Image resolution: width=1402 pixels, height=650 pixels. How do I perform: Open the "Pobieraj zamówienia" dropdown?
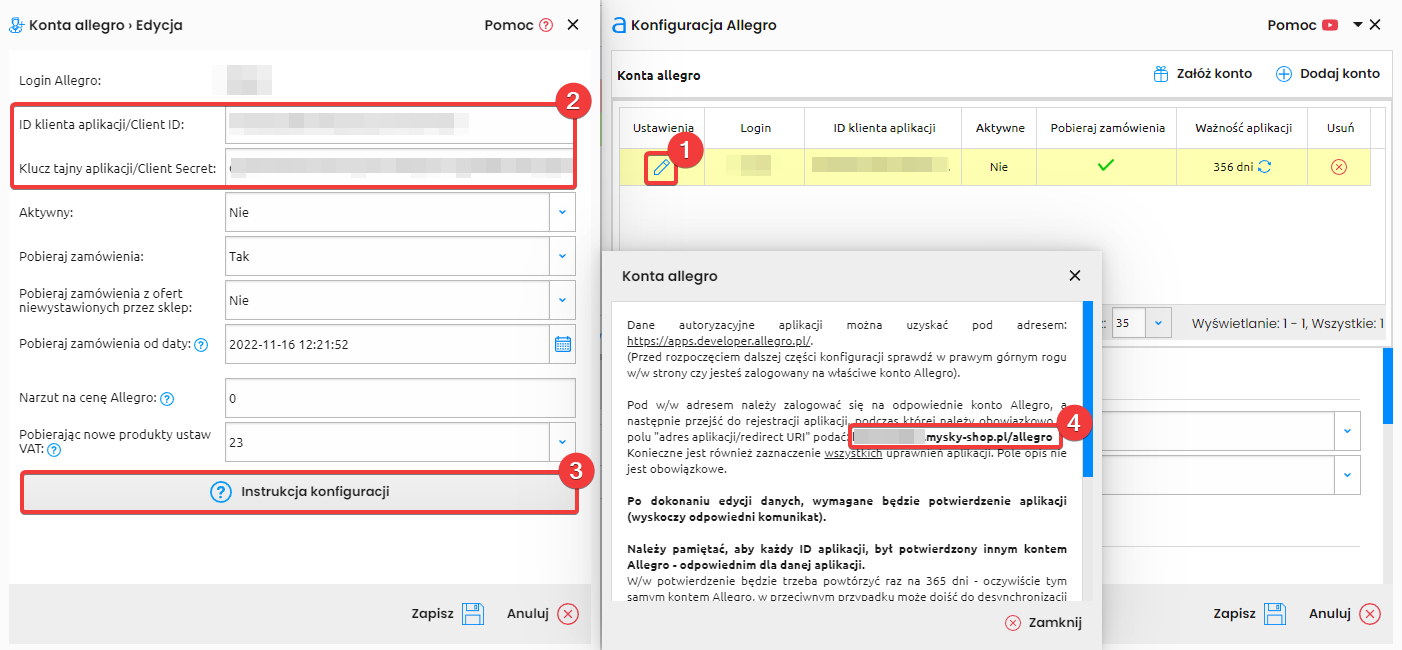(x=562, y=256)
